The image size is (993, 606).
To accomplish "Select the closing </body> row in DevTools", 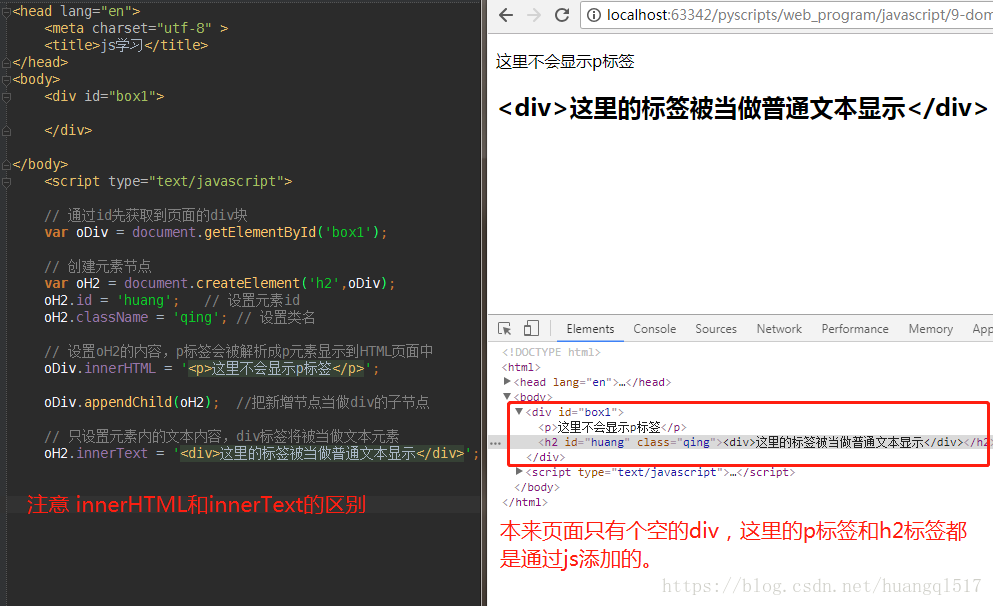I will tap(537, 487).
